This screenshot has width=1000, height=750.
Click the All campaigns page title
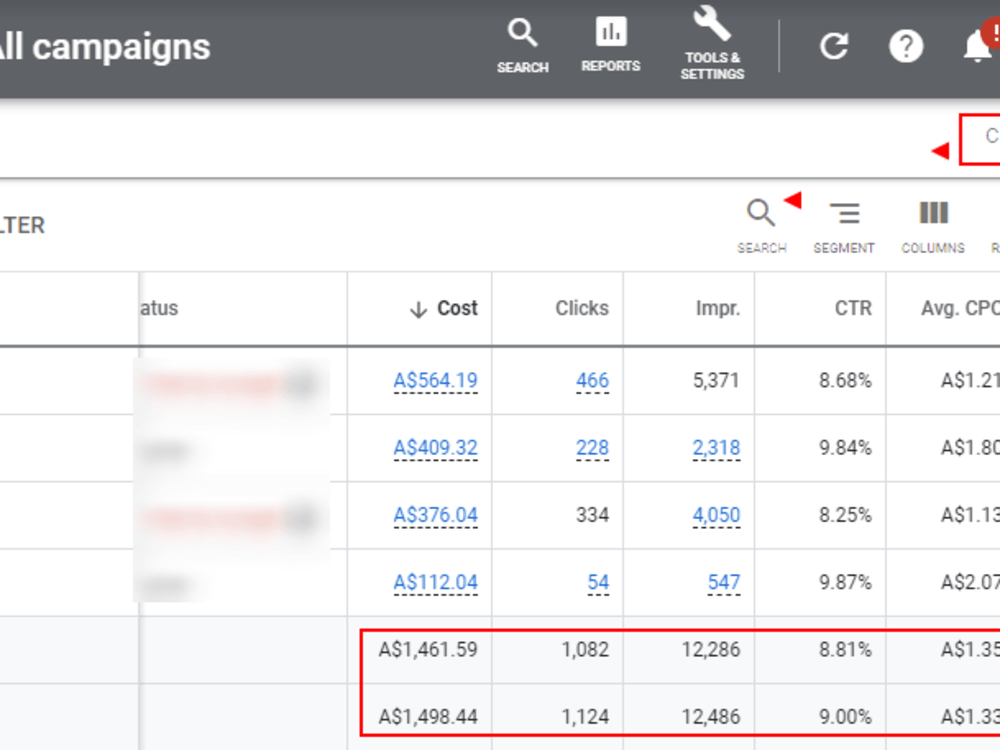105,47
